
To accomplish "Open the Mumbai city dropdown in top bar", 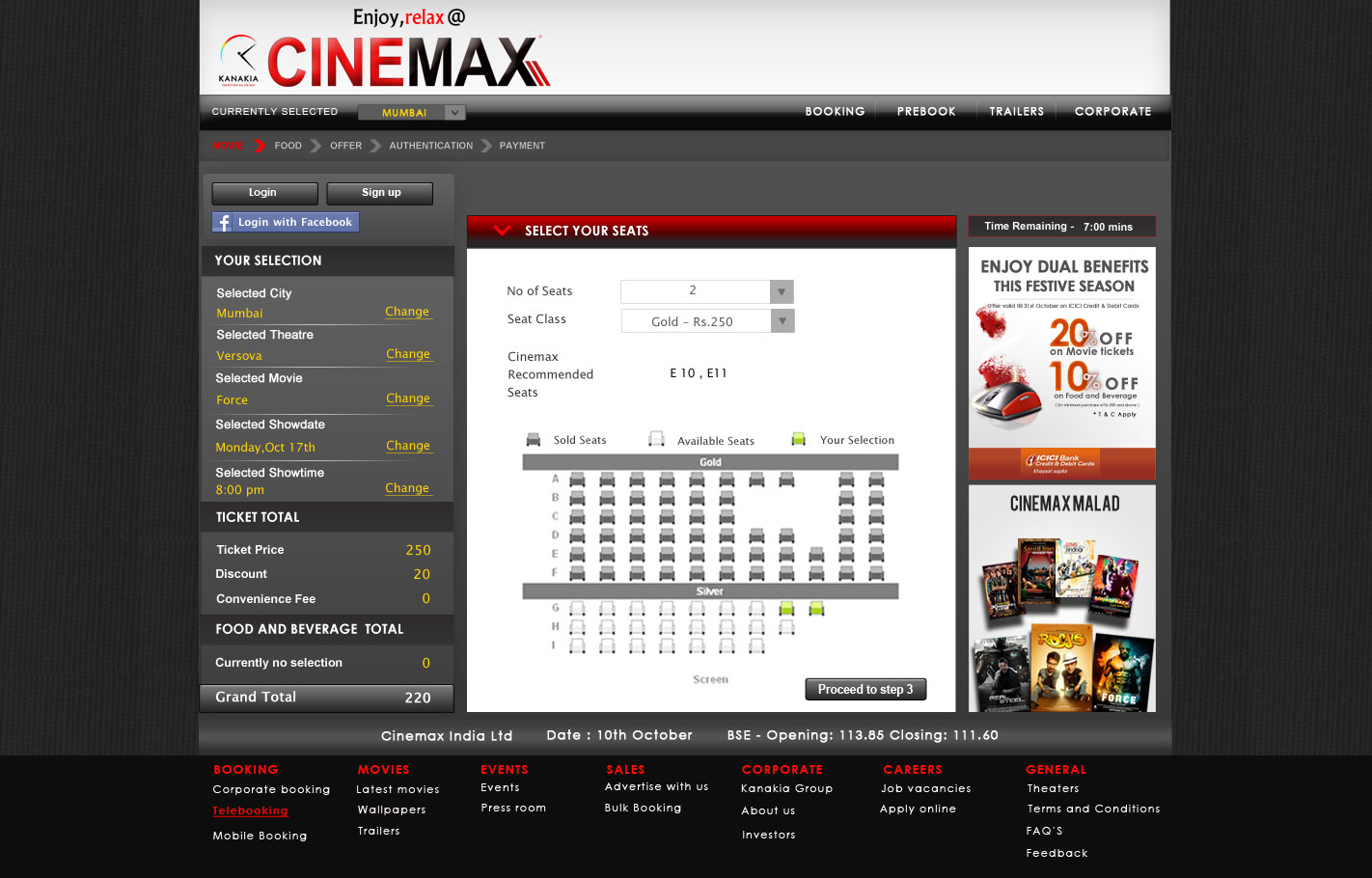I will (412, 112).
